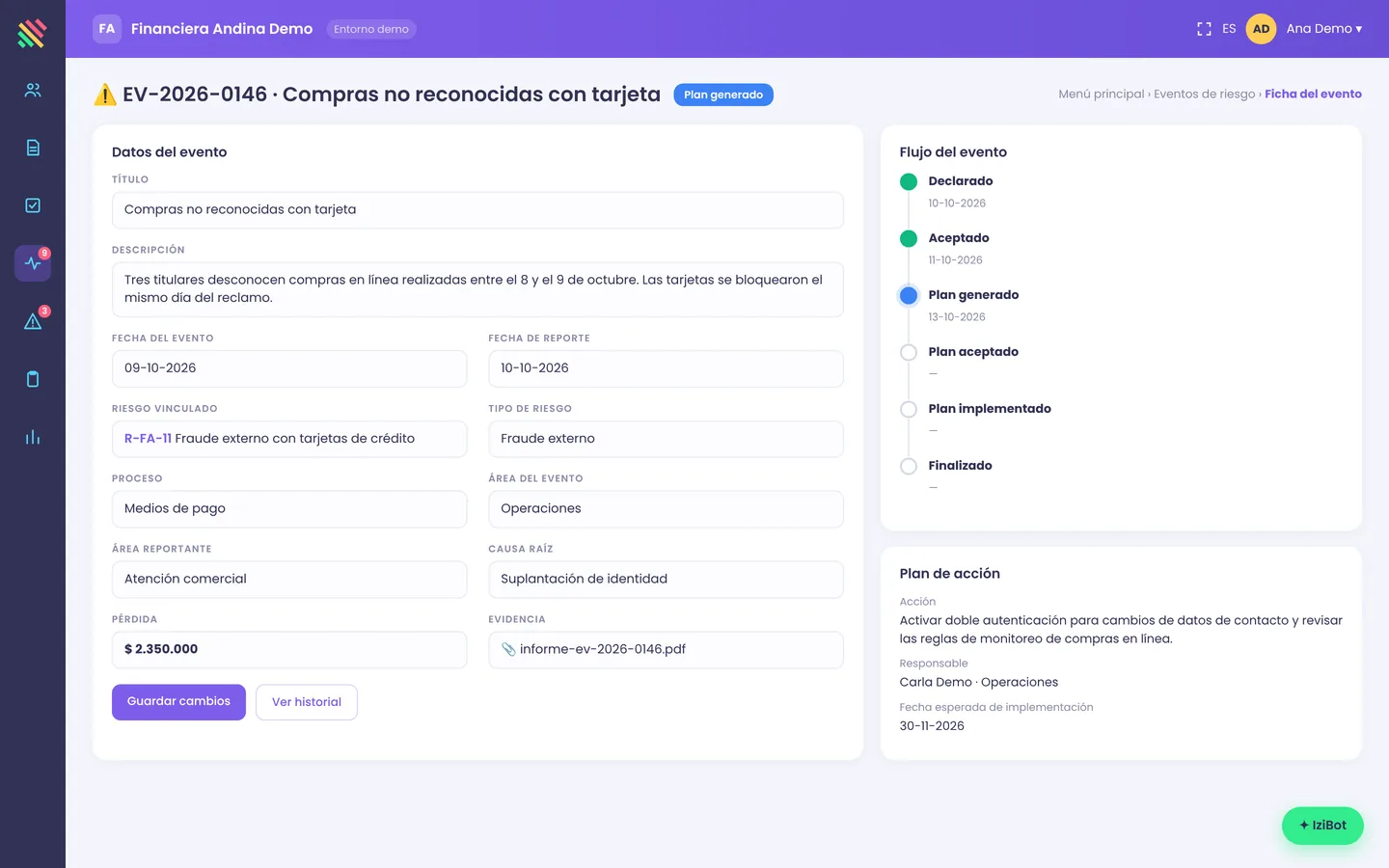Open the bar chart reports icon
The image size is (1389, 868).
(33, 437)
